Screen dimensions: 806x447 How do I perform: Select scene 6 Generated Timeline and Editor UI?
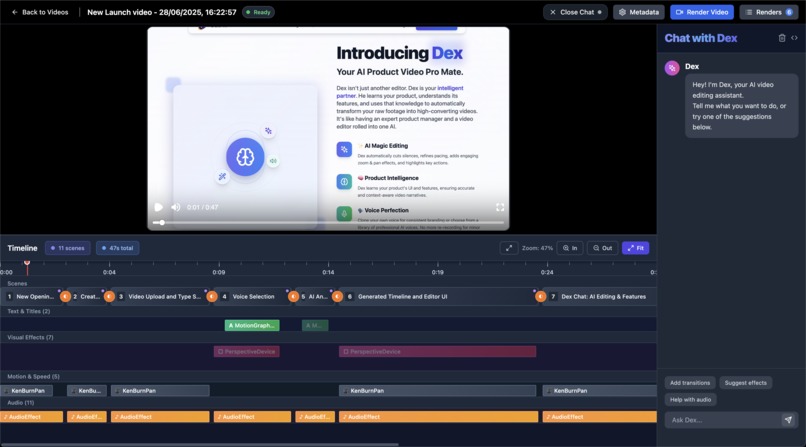437,296
